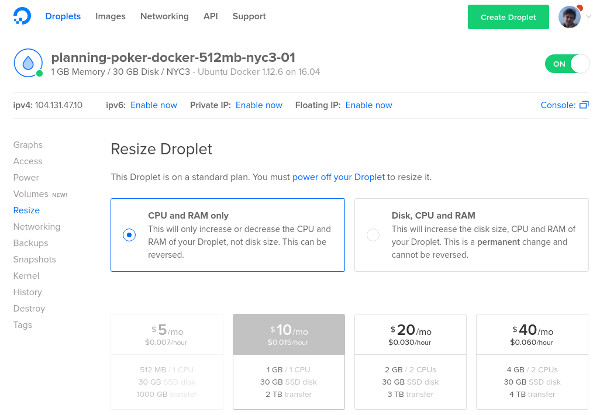The height and width of the screenshot is (415, 600).
Task: Click the droplet icon beside the droplet name
Action: pyautogui.click(x=28, y=63)
